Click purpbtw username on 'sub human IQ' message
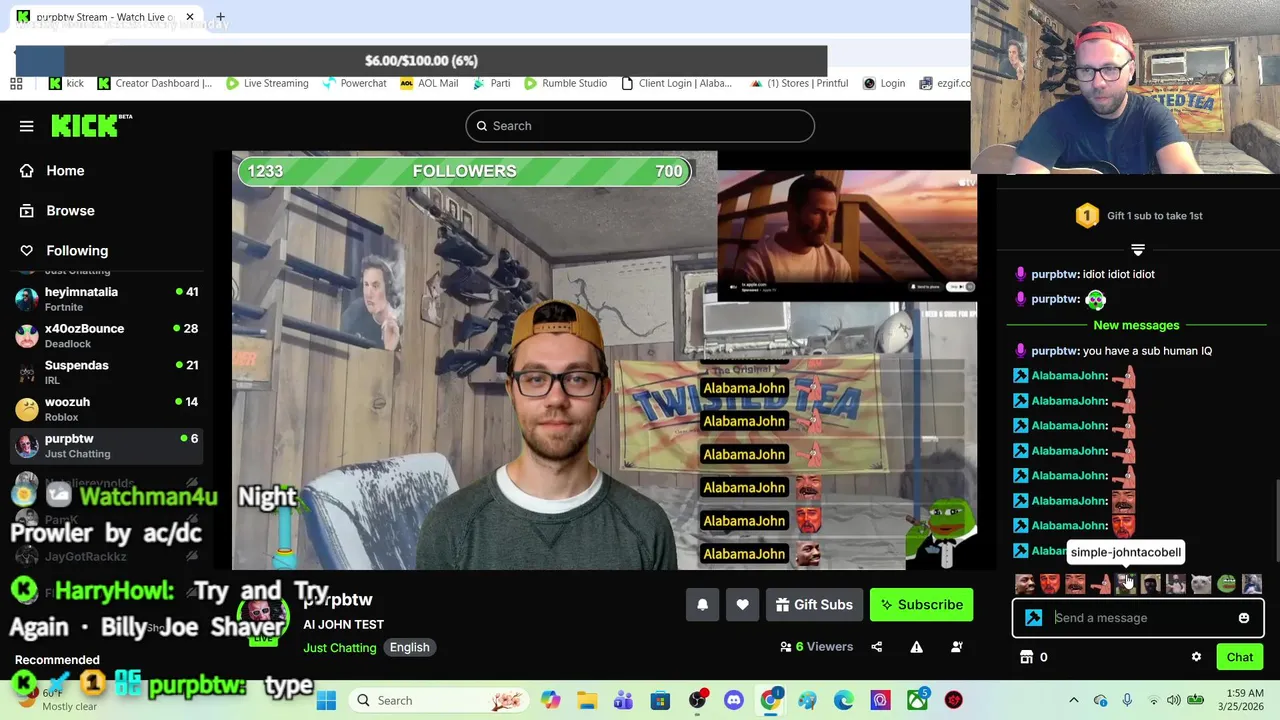This screenshot has height=720, width=1280. coord(1054,351)
